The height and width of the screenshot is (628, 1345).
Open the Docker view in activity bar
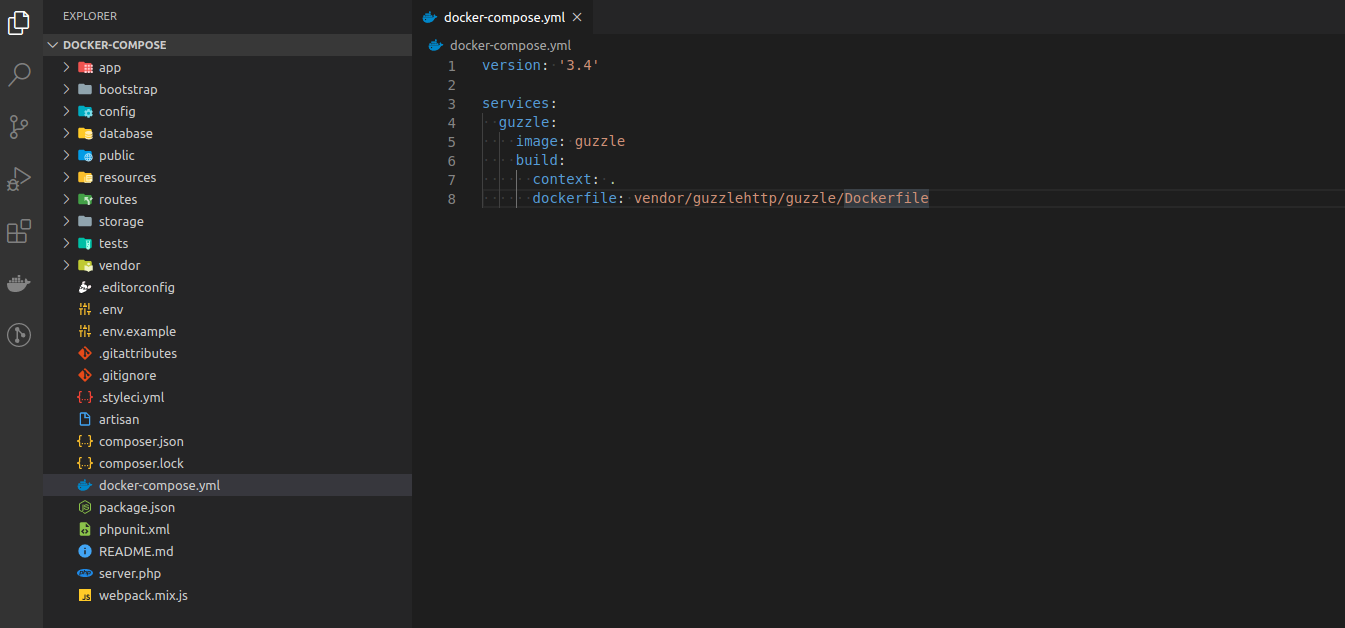pyautogui.click(x=19, y=284)
